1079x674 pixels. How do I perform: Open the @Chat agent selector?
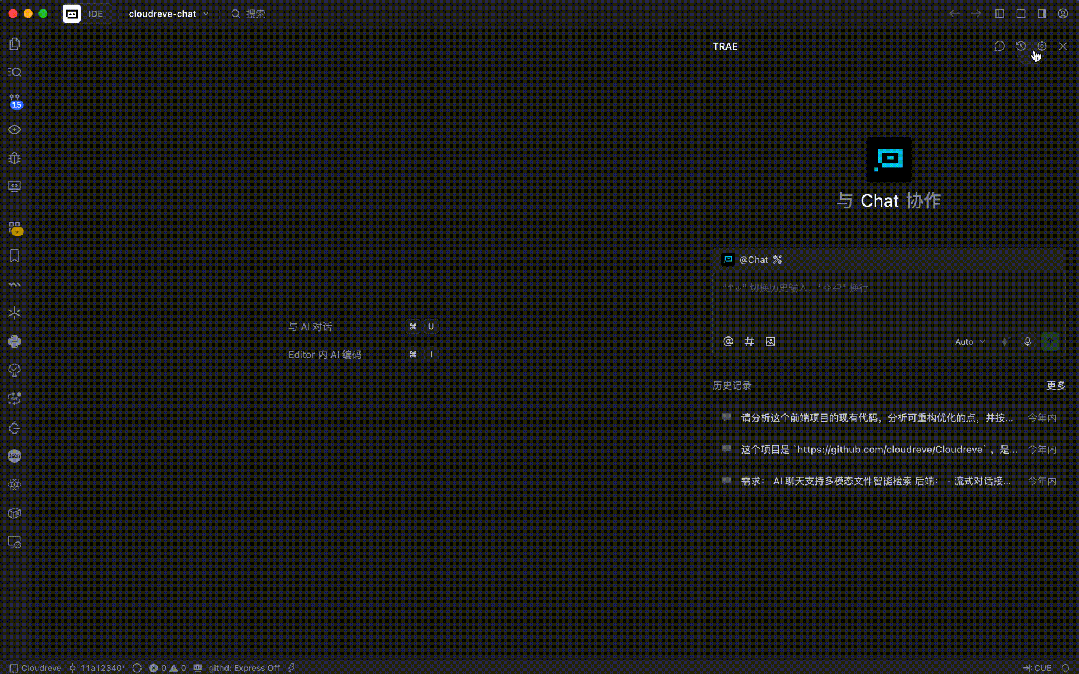pos(754,260)
